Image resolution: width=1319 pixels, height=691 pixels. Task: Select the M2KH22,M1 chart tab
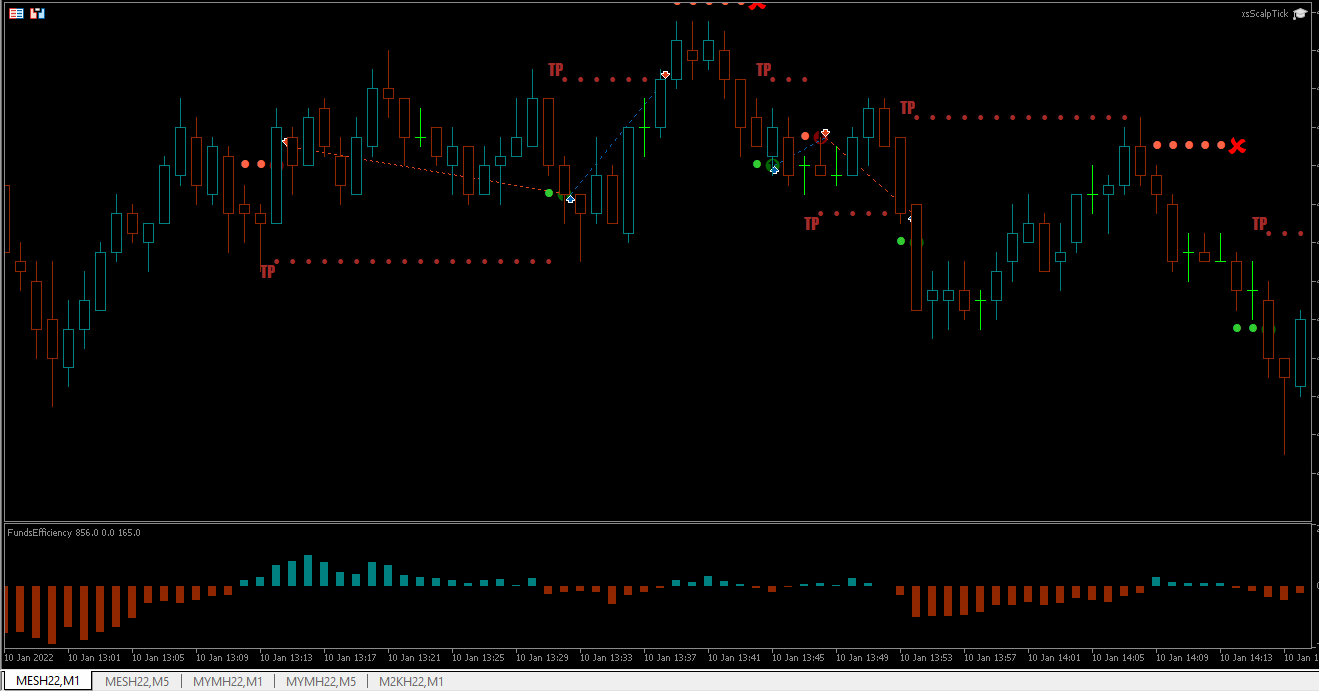click(x=411, y=681)
